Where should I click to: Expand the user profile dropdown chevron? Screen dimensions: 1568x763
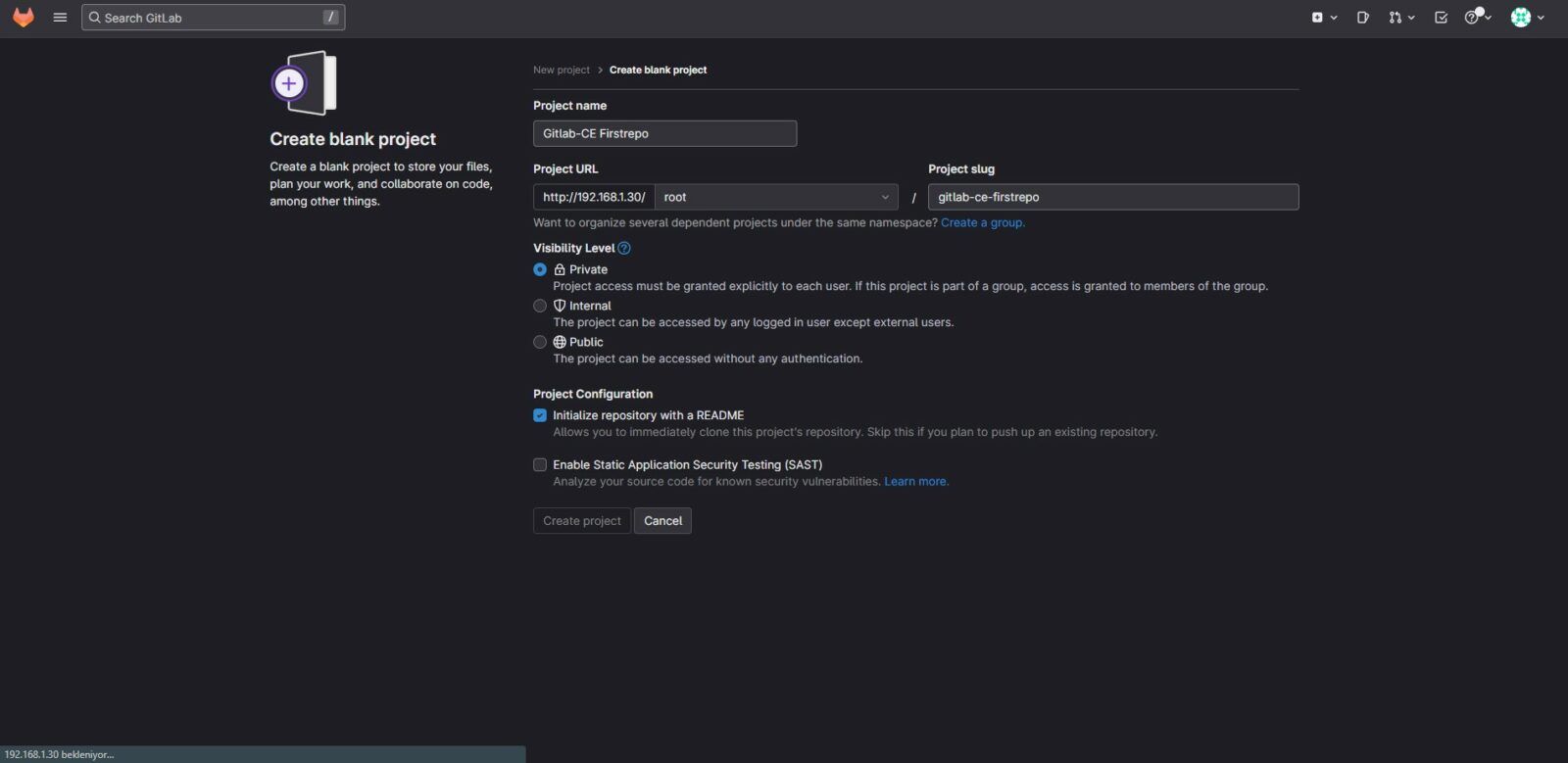1541,18
